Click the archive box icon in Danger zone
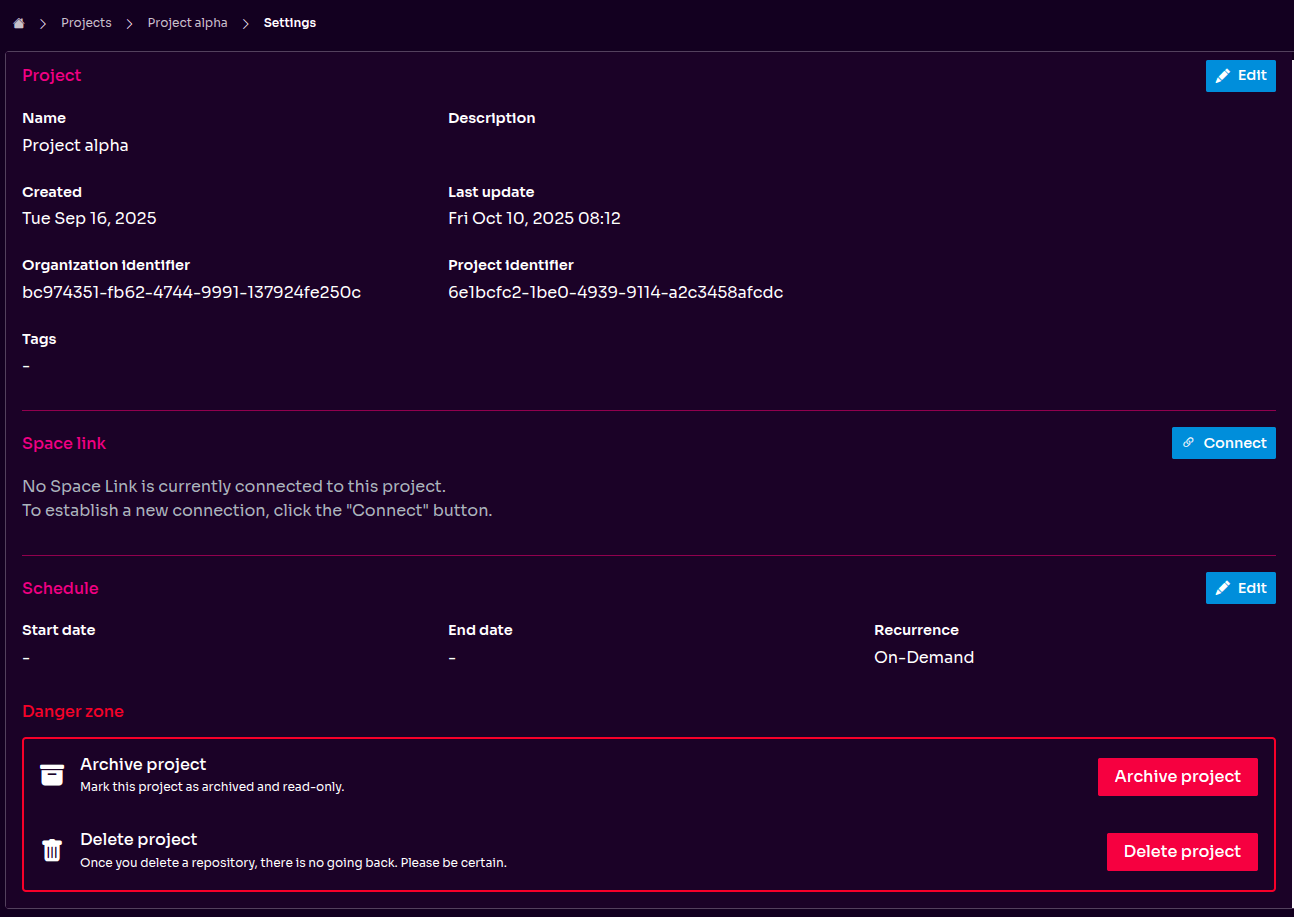1294x917 pixels. click(52, 775)
